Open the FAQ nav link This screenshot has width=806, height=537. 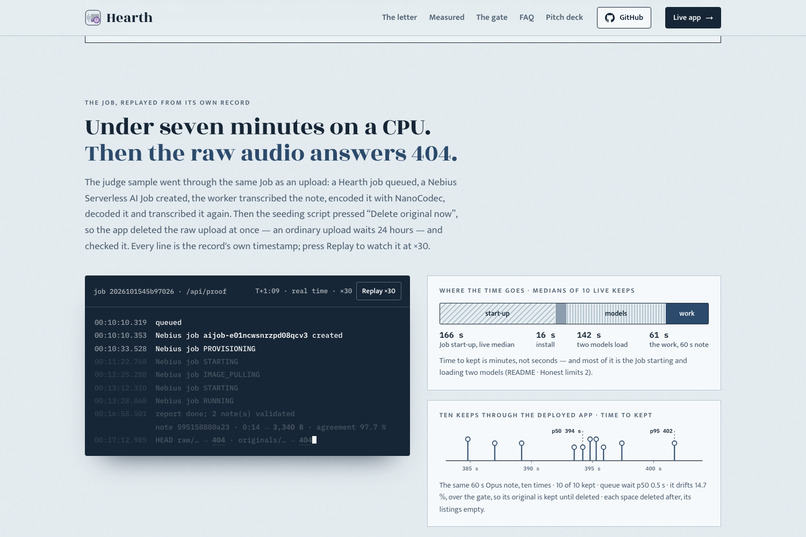tap(526, 17)
